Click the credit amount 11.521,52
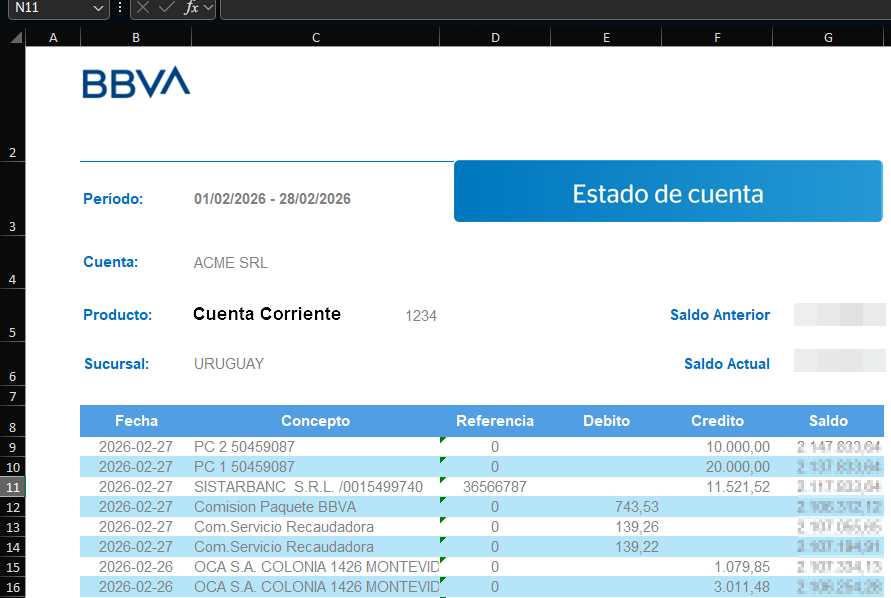This screenshot has width=891, height=598. 738,487
